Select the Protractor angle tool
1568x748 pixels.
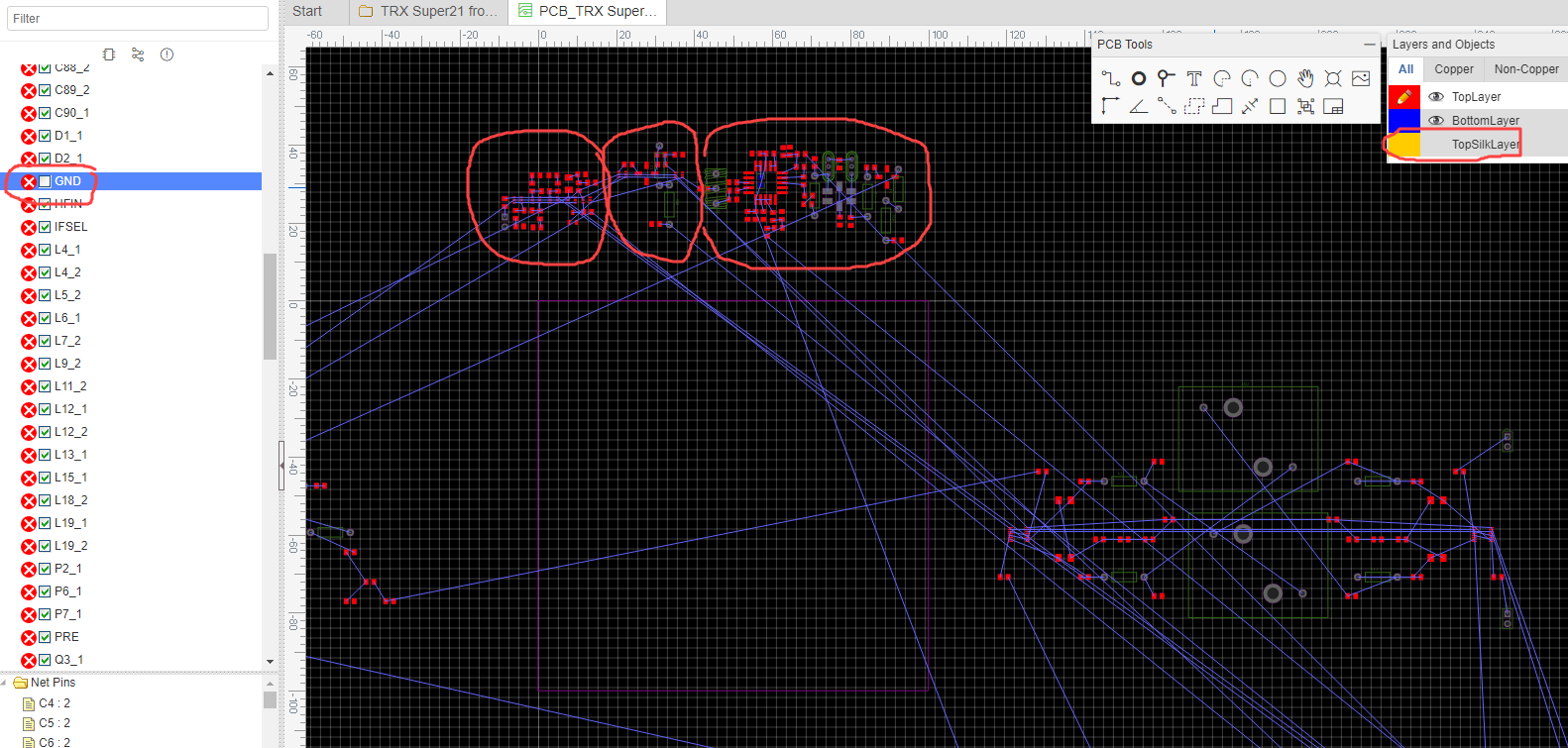(x=1139, y=106)
